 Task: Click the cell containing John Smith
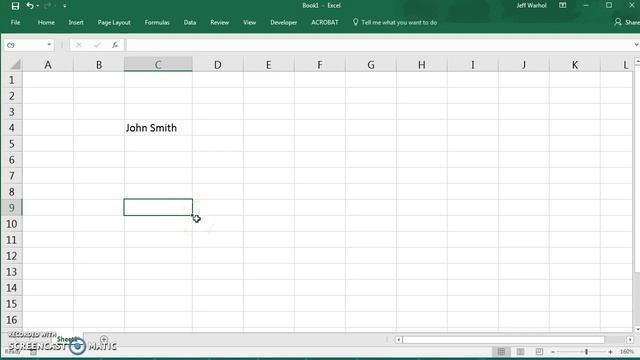[x=158, y=128]
